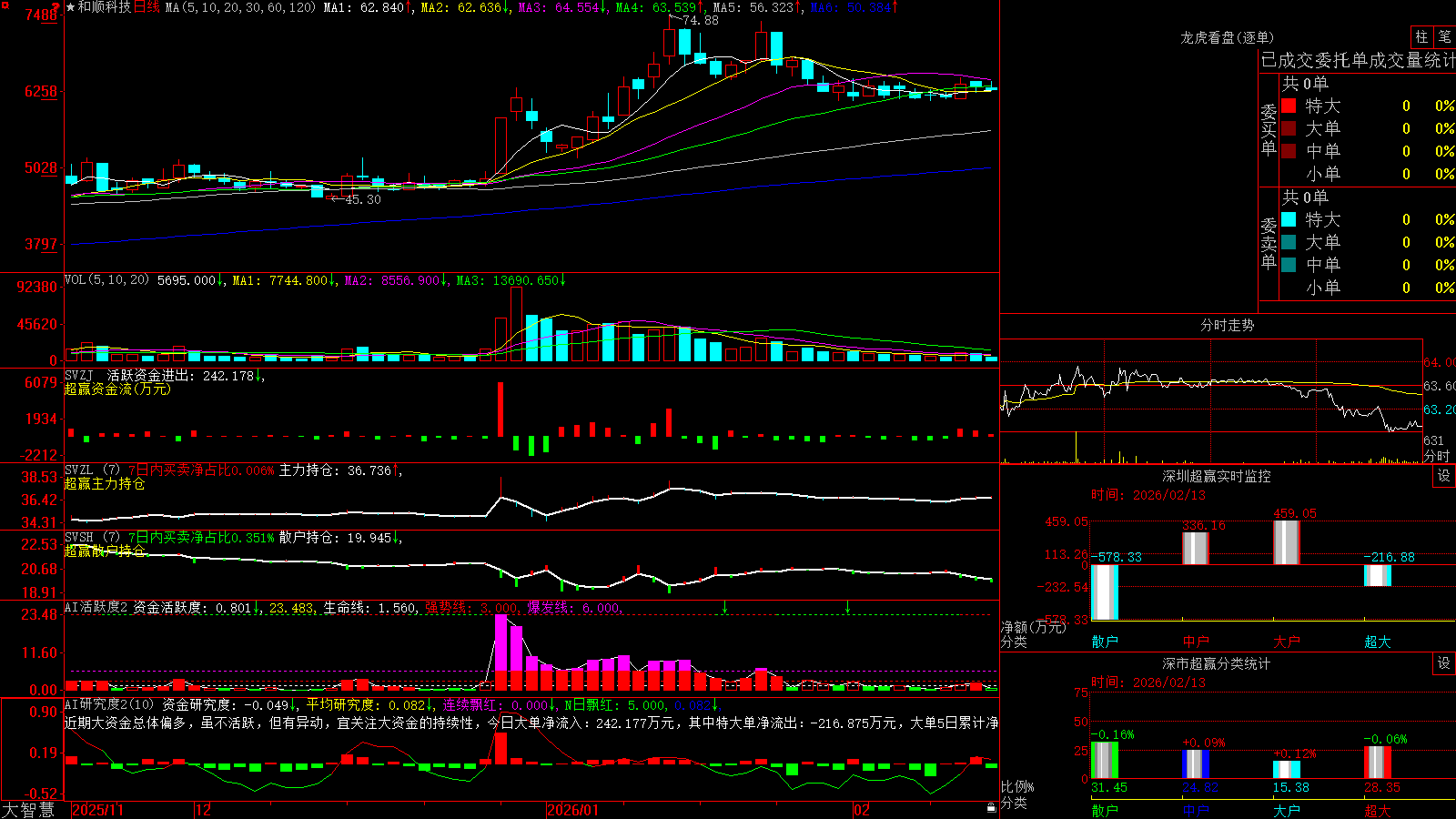
Task: Click the dark red 大单 buy-order swatch
Action: point(1289,128)
